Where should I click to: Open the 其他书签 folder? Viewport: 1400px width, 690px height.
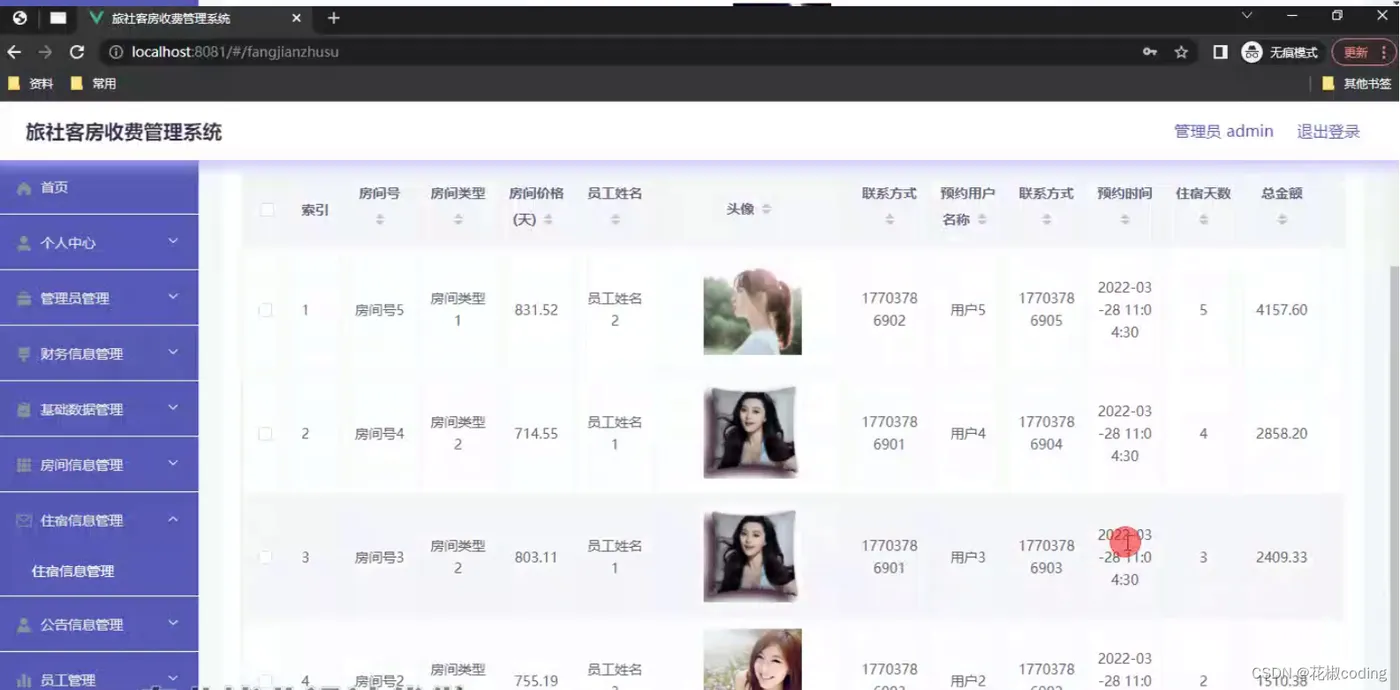pos(1356,84)
